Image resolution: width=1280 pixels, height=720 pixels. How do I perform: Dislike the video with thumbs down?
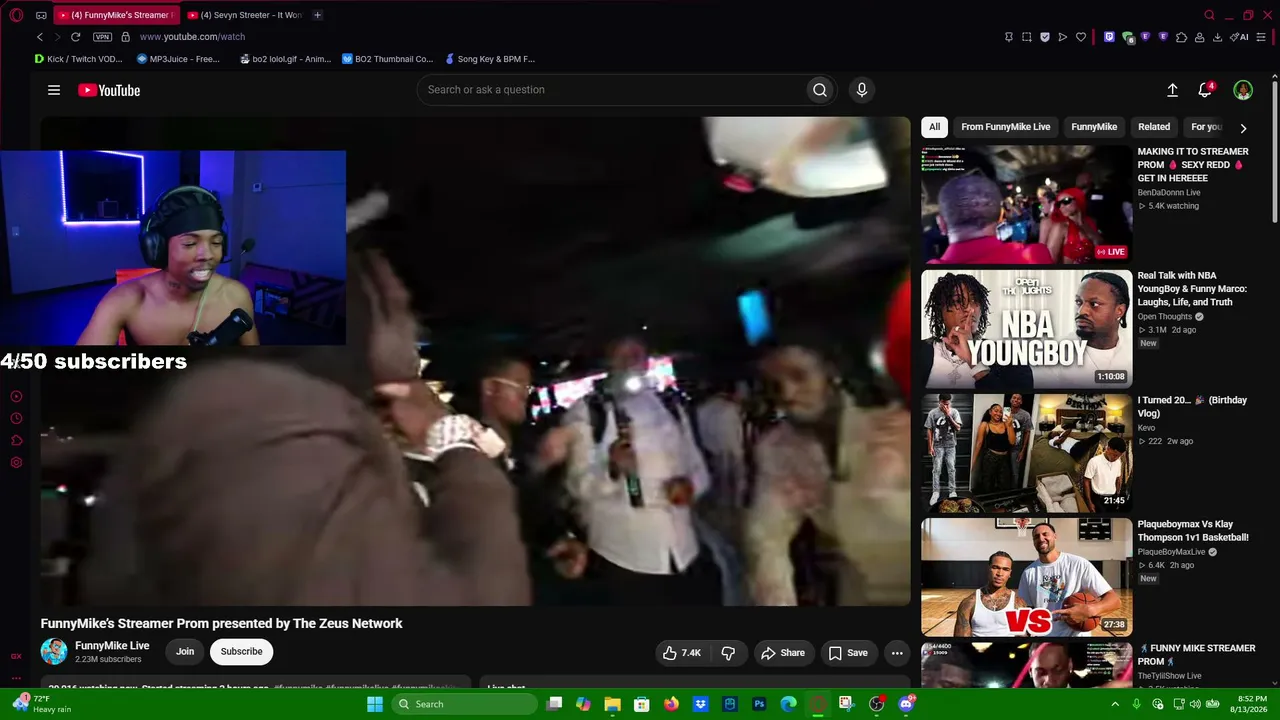point(728,653)
